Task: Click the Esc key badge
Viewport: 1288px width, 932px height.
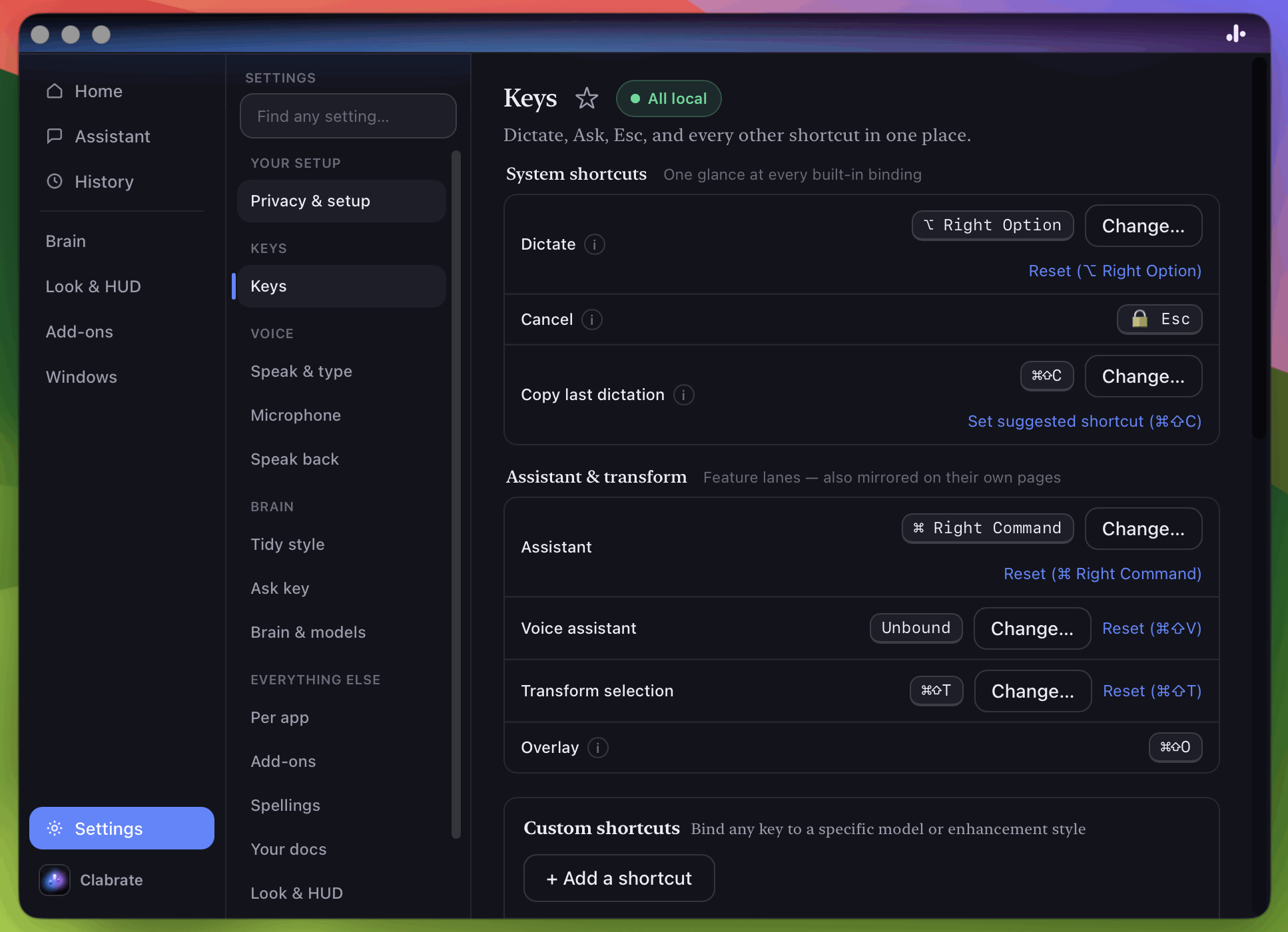Action: [1159, 319]
